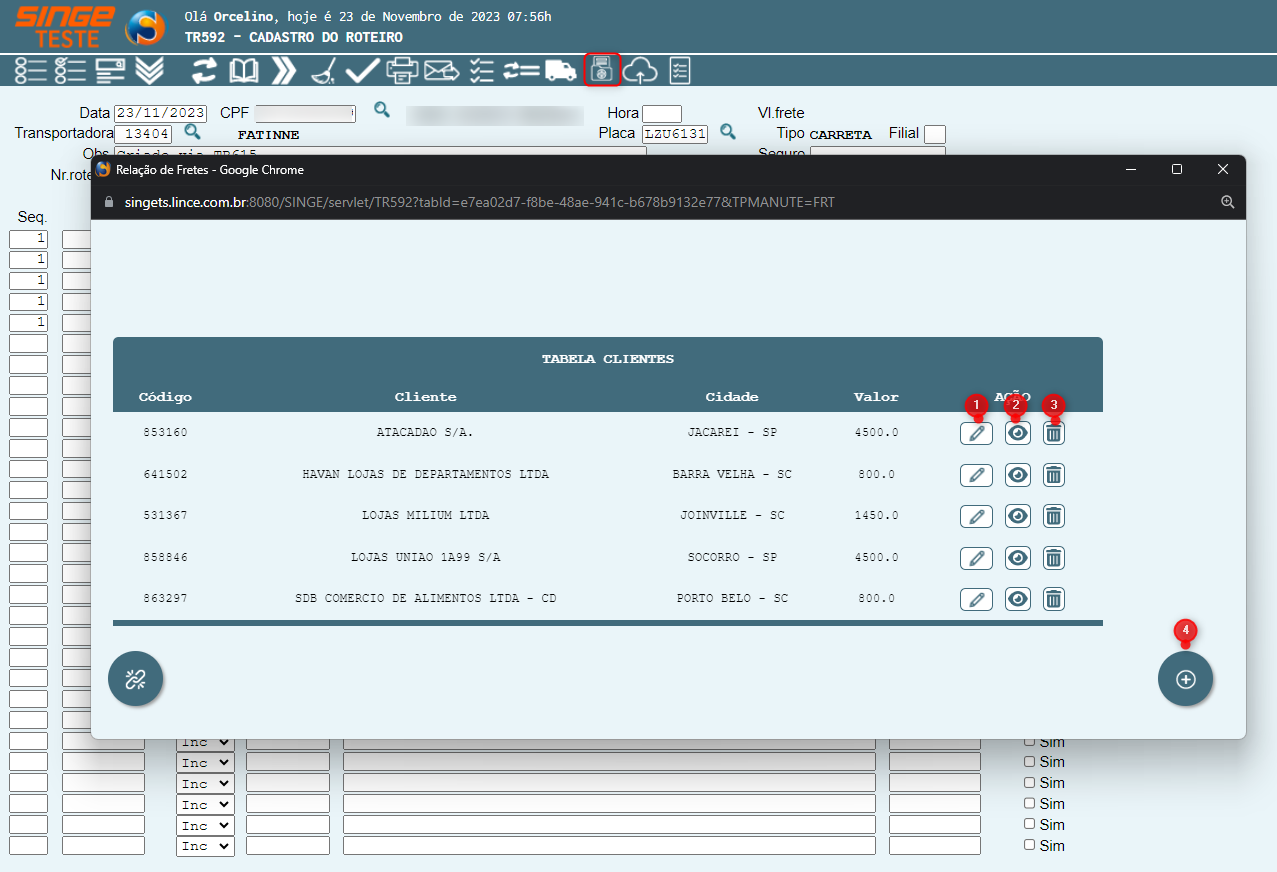This screenshot has width=1277, height=872.
Task: Delete the LOJAS UNIAO 1A99 S/A row
Action: pos(1053,558)
